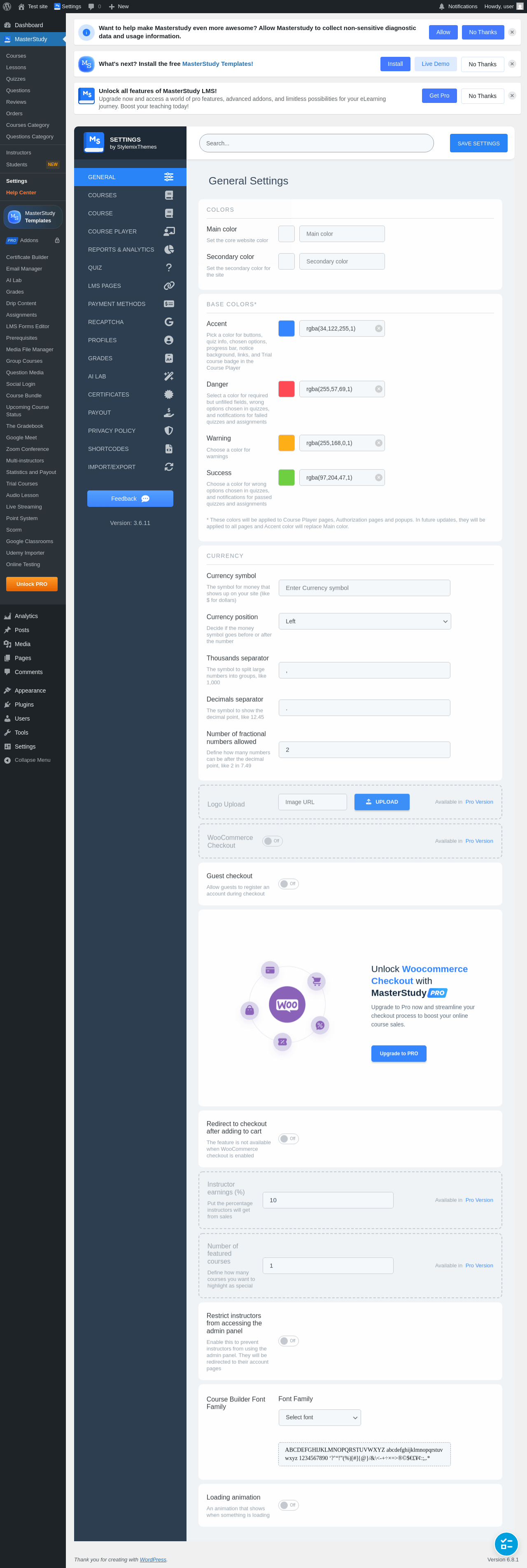Click the Grades A+ icon

[168, 359]
